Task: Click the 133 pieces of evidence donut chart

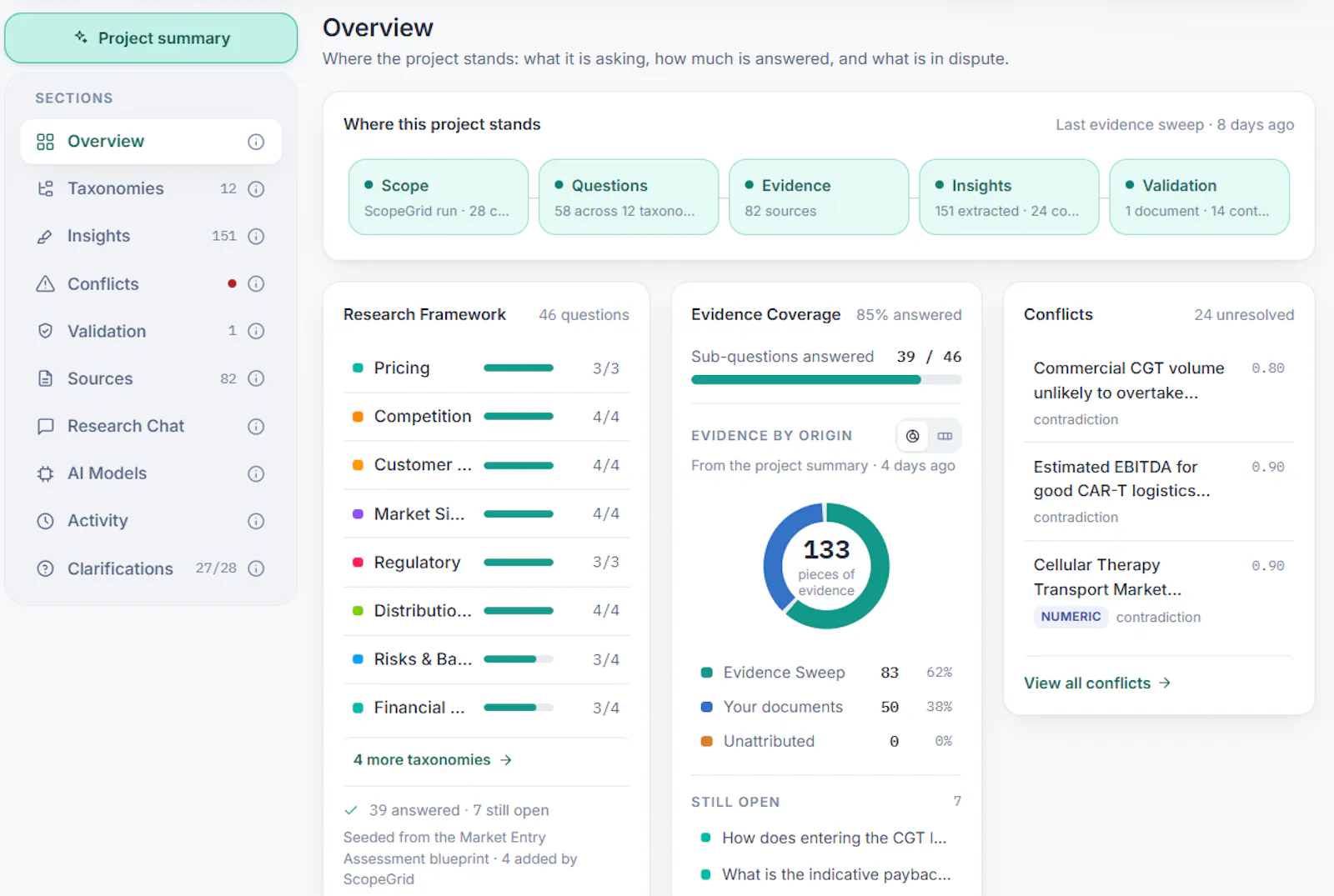Action: (x=826, y=566)
